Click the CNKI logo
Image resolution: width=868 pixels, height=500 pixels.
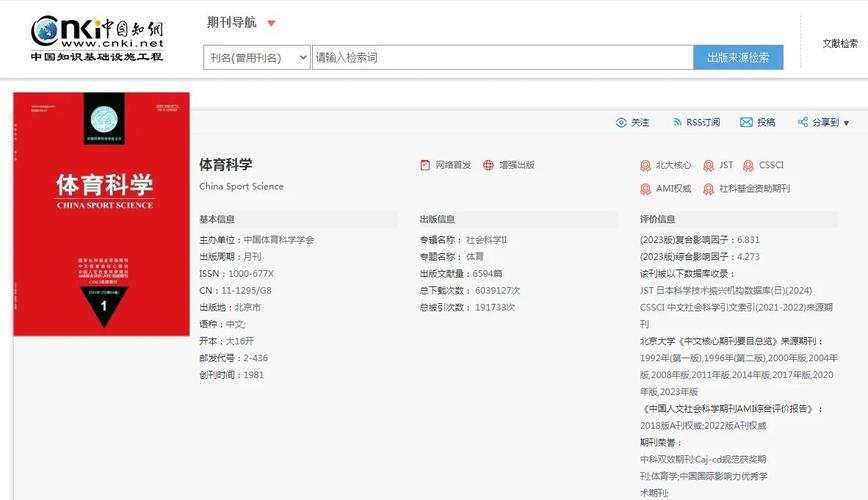tap(97, 38)
